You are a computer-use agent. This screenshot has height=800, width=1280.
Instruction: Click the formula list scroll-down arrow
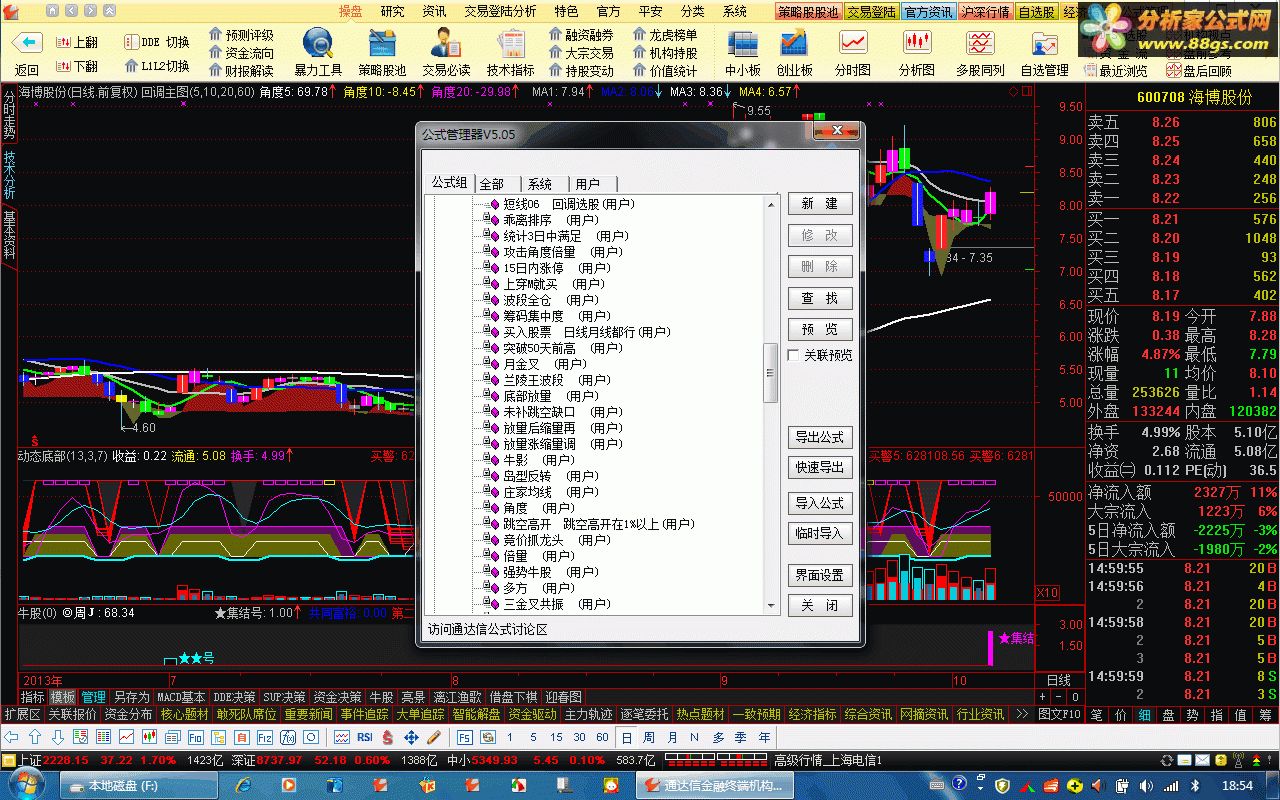tap(771, 606)
